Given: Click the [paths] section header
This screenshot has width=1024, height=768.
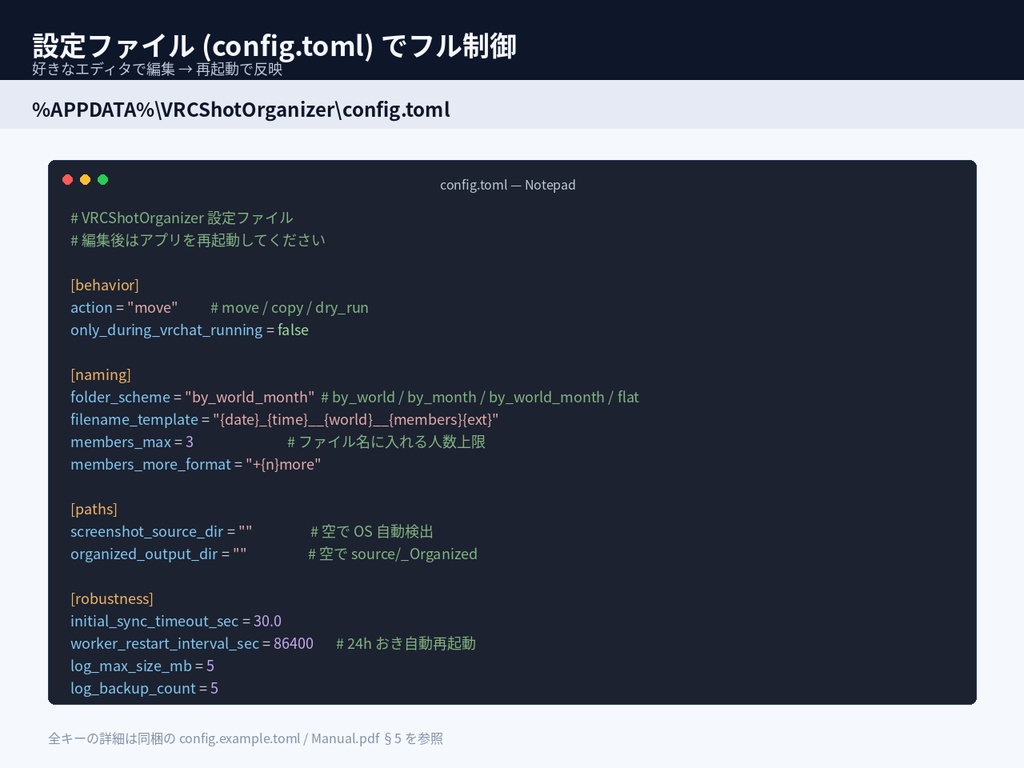Looking at the screenshot, I should point(93,508).
